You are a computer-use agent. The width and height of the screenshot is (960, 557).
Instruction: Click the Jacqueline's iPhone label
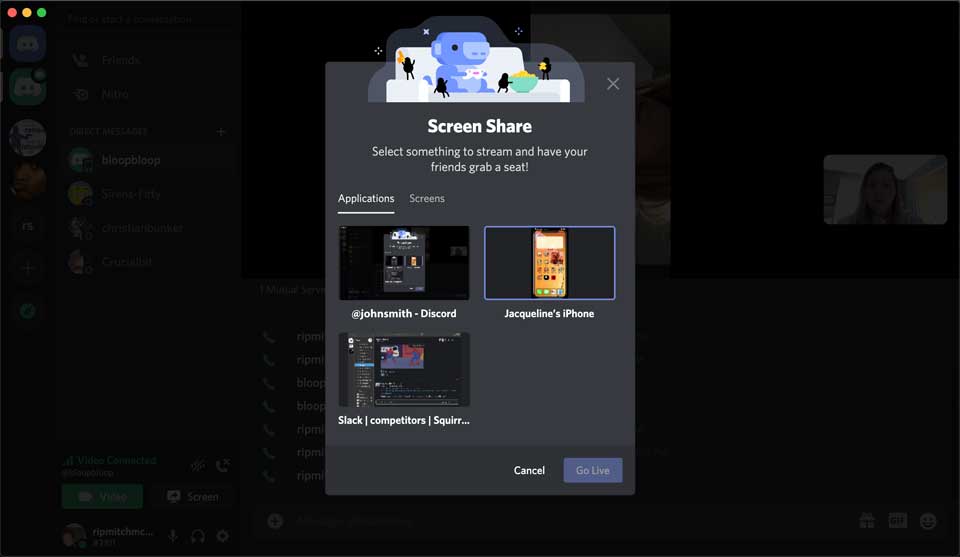point(549,313)
